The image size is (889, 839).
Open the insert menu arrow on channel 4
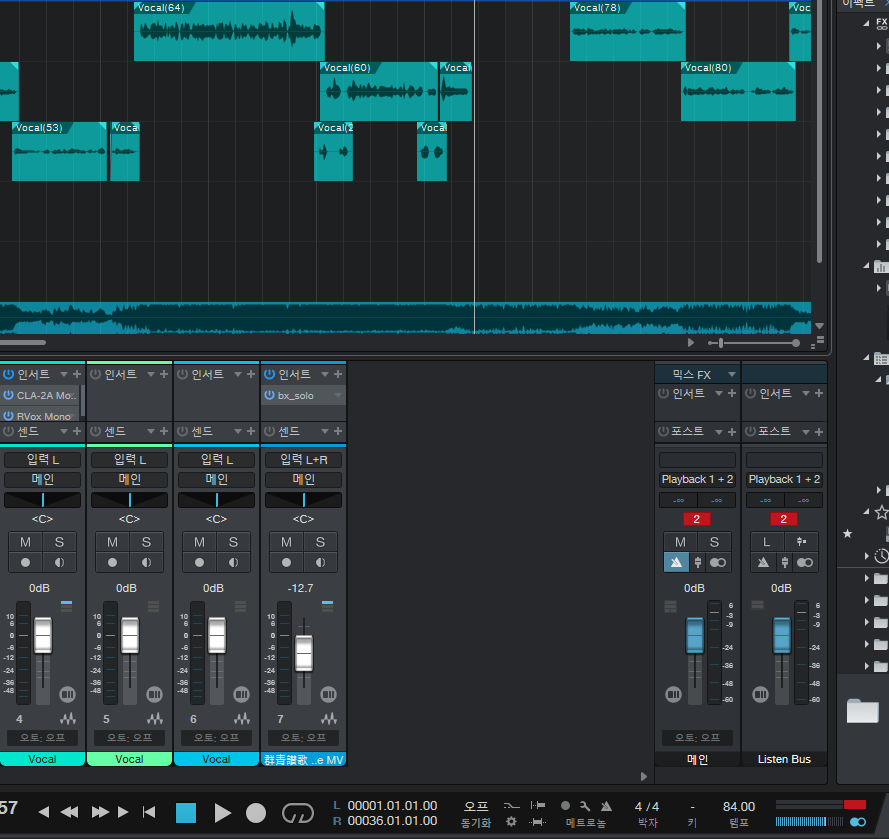point(64,374)
